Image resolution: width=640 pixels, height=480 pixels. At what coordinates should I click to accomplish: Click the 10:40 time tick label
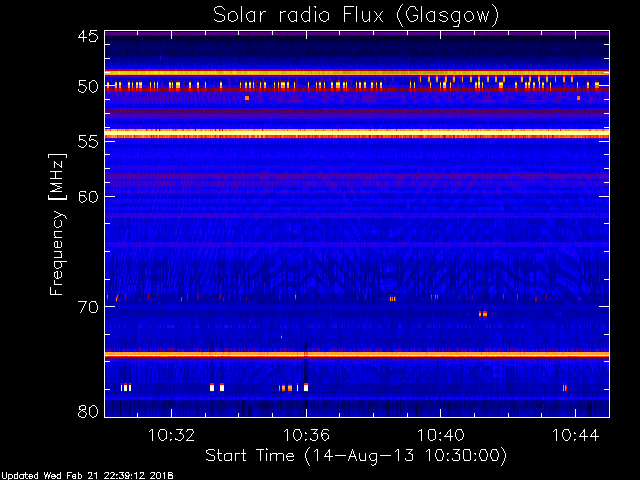pyautogui.click(x=441, y=435)
